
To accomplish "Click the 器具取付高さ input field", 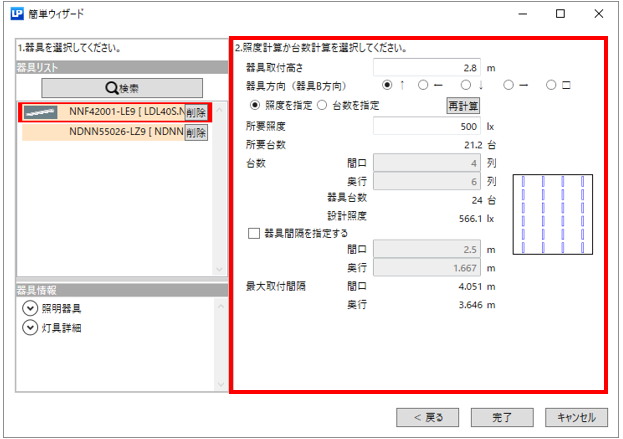I will click(x=427, y=67).
